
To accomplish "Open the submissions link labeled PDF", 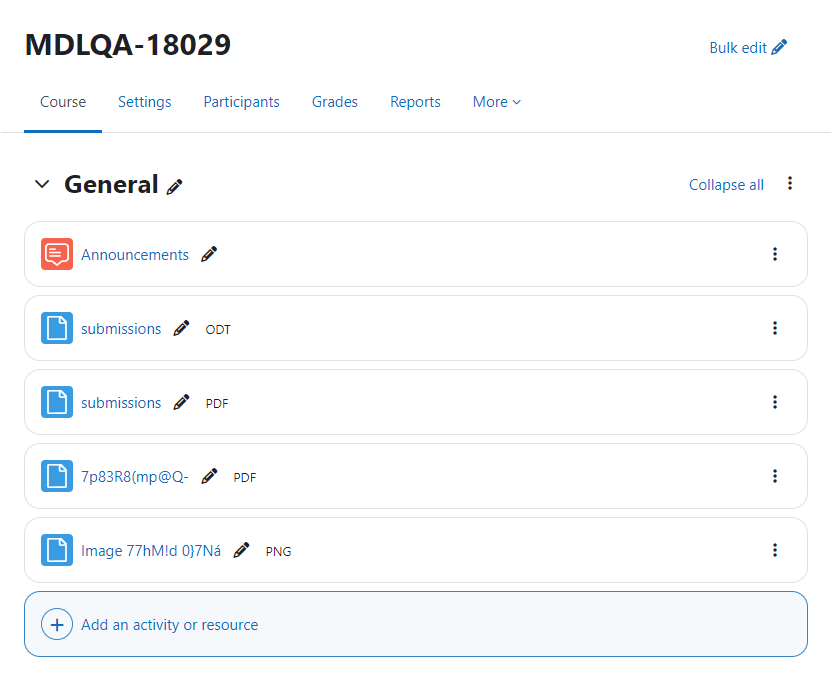I will [x=121, y=402].
